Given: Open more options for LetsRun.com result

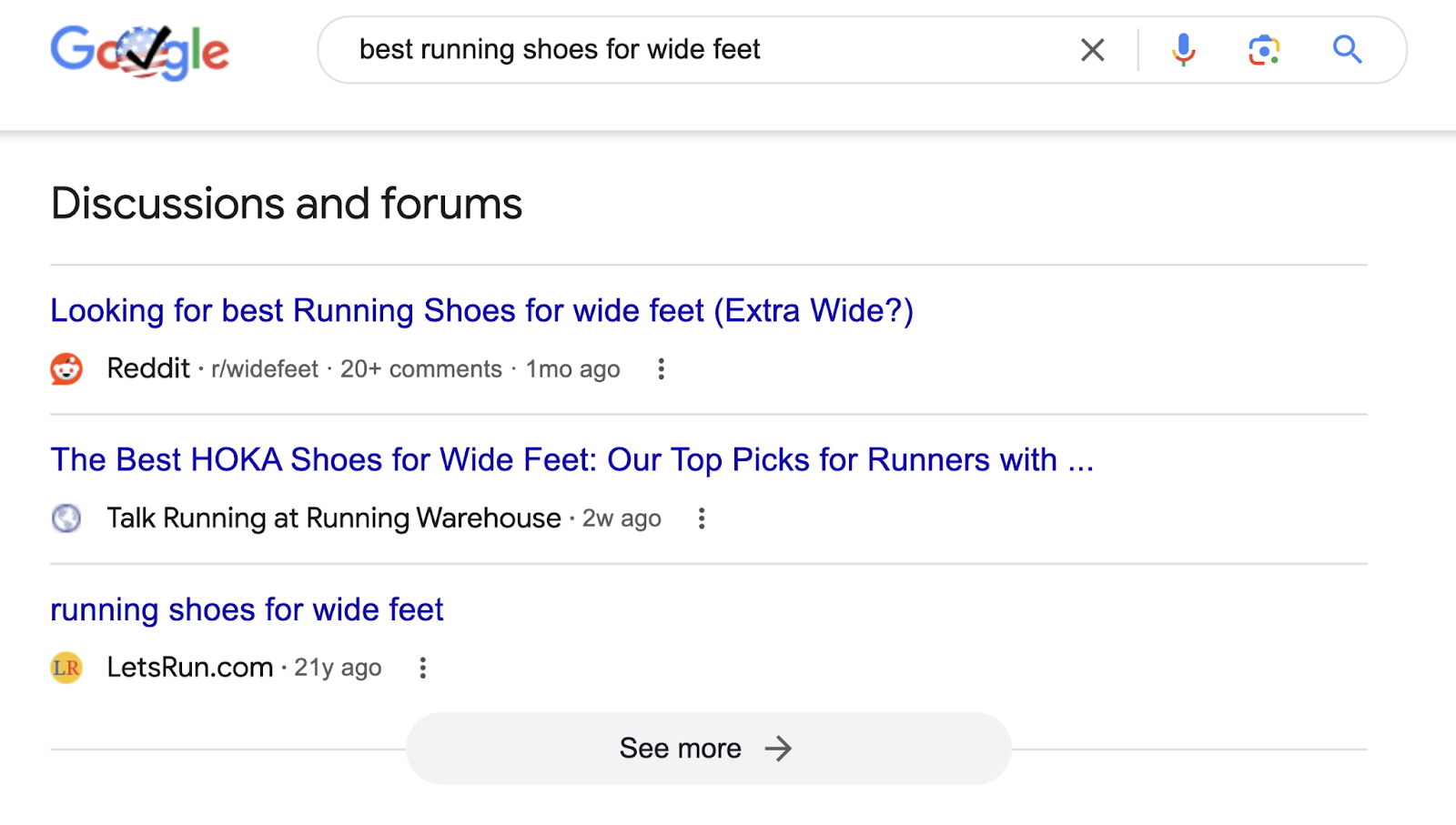Looking at the screenshot, I should tap(423, 668).
